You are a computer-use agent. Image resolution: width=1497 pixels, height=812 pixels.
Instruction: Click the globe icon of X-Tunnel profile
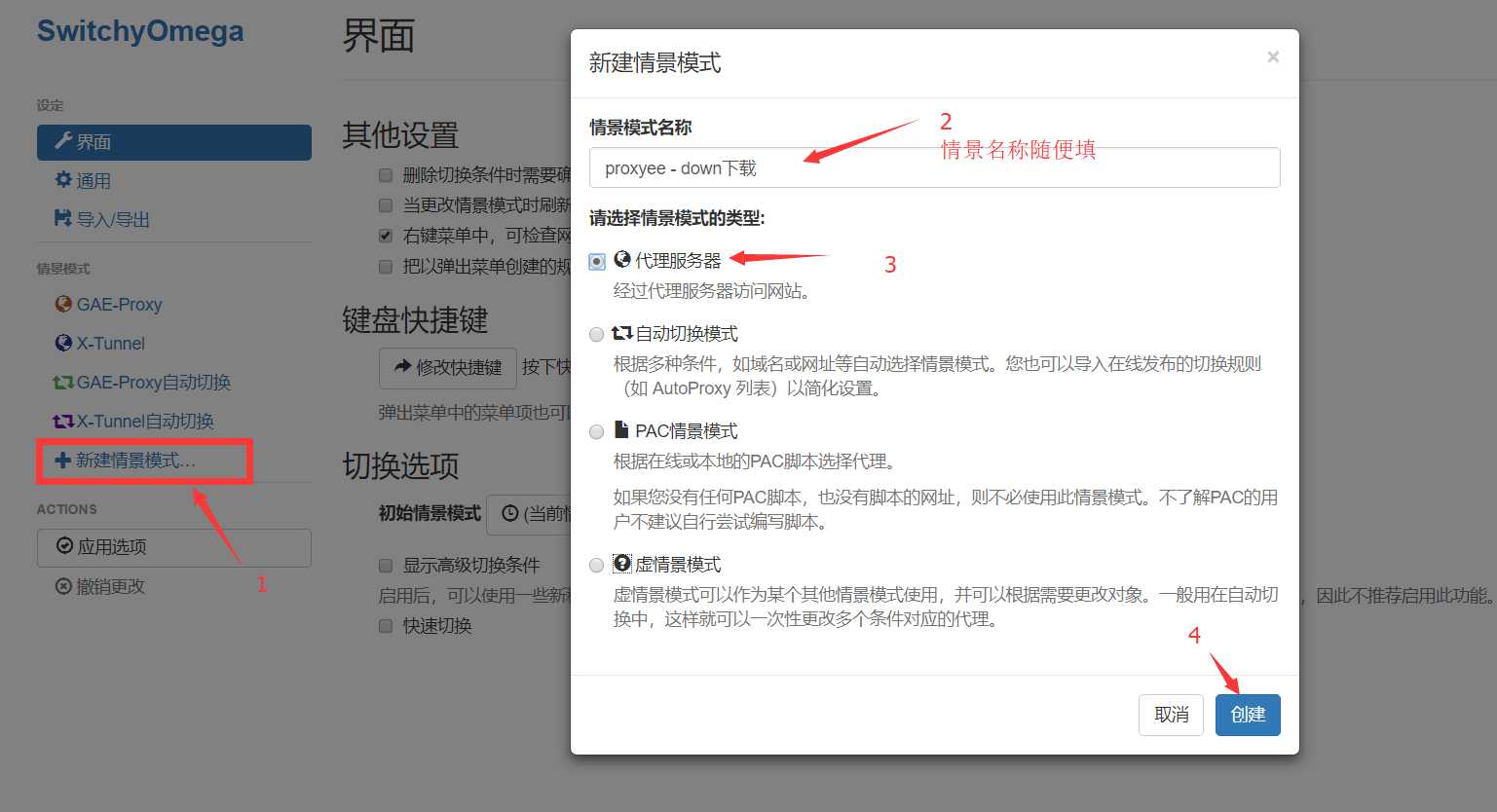tap(63, 343)
